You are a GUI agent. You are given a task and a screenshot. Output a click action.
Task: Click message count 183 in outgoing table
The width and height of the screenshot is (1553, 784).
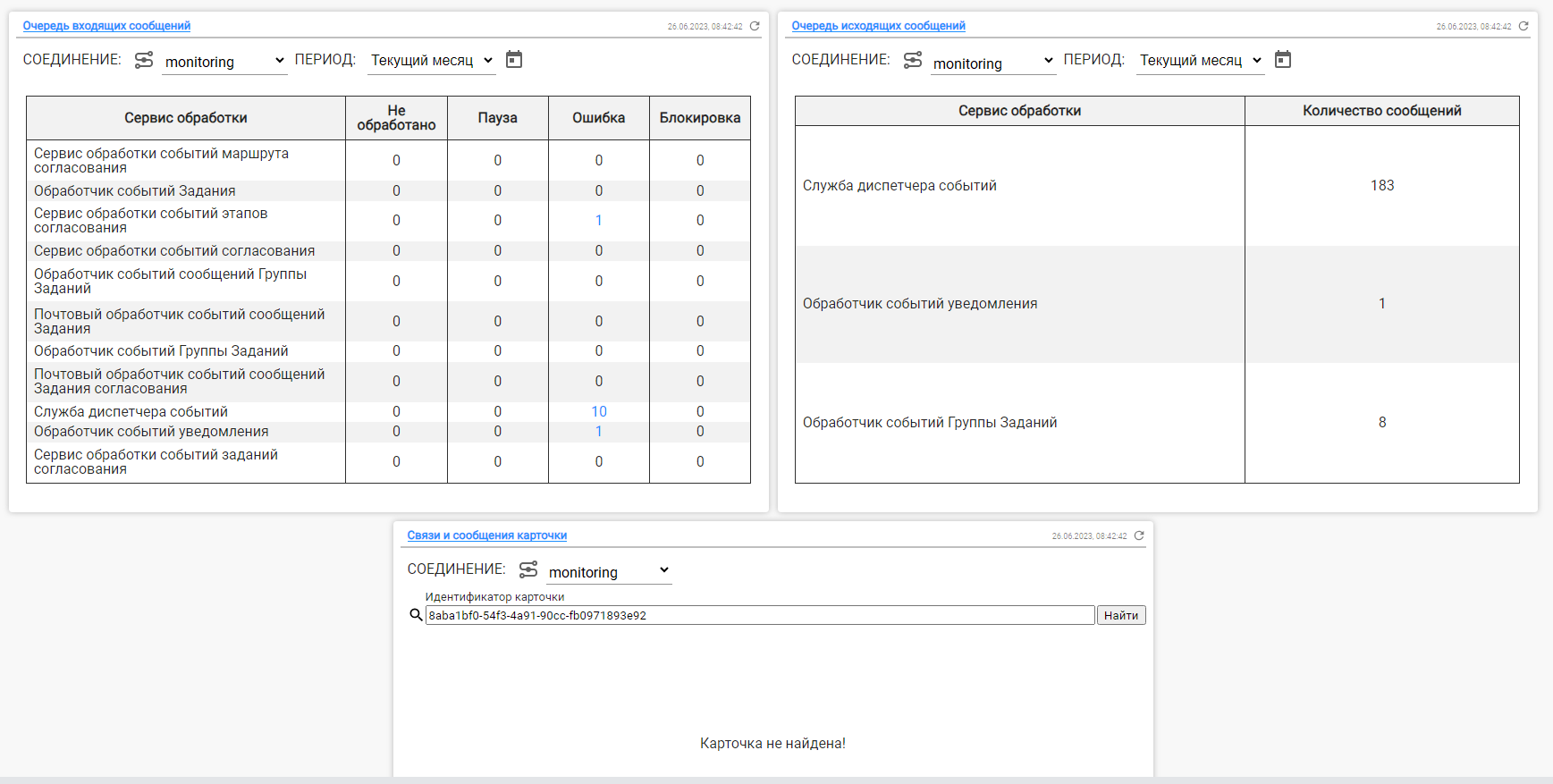click(x=1382, y=185)
